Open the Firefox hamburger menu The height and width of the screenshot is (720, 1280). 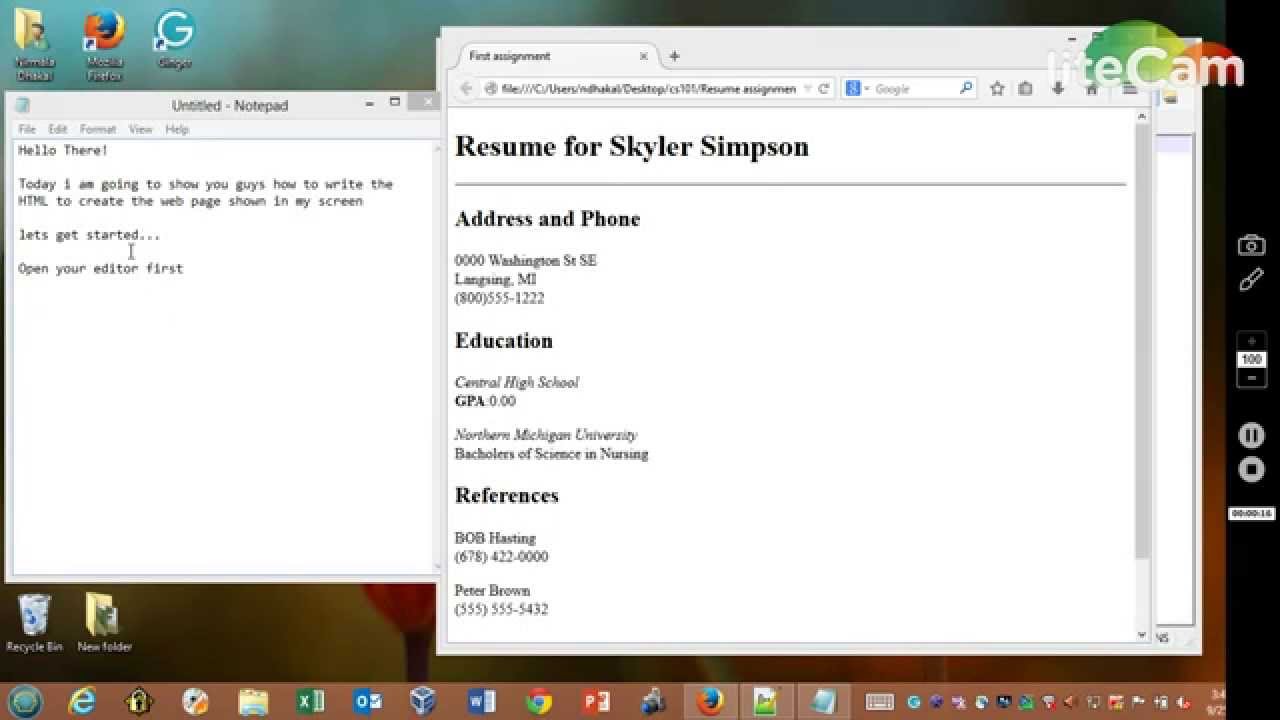pyautogui.click(x=1130, y=89)
